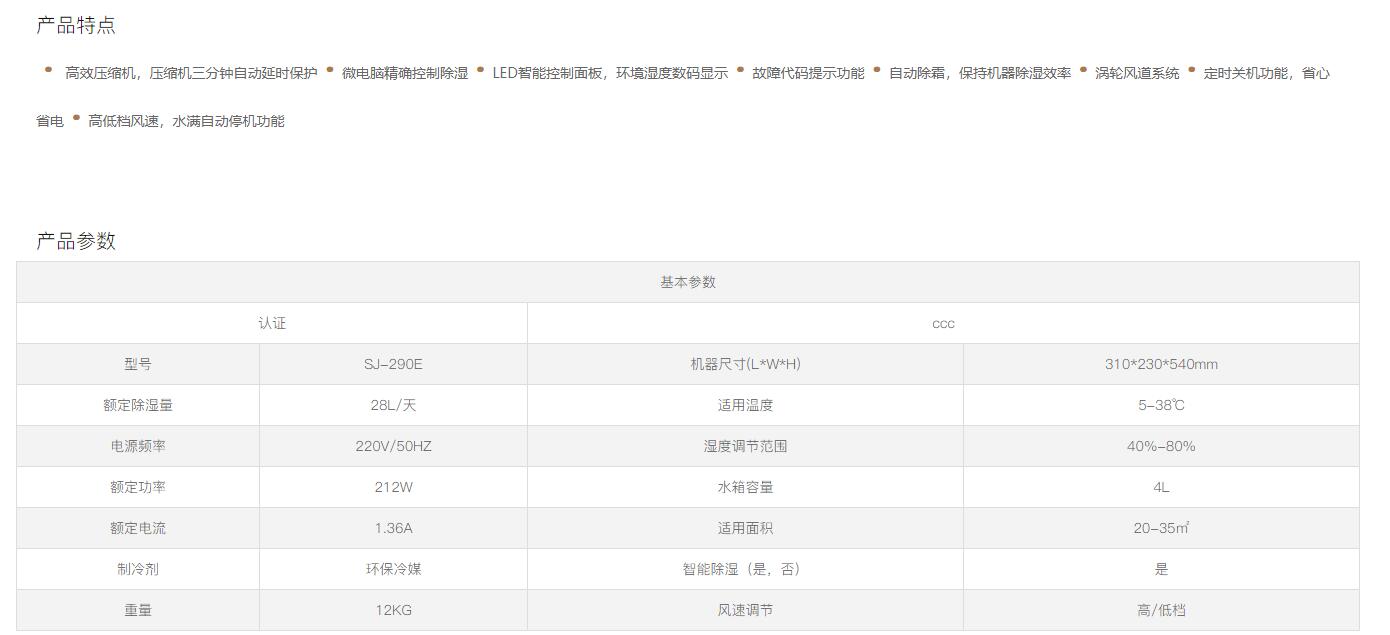Image resolution: width=1390 pixels, height=635 pixels.
Task: Select the 基本参数 table header row
Action: pos(687,282)
